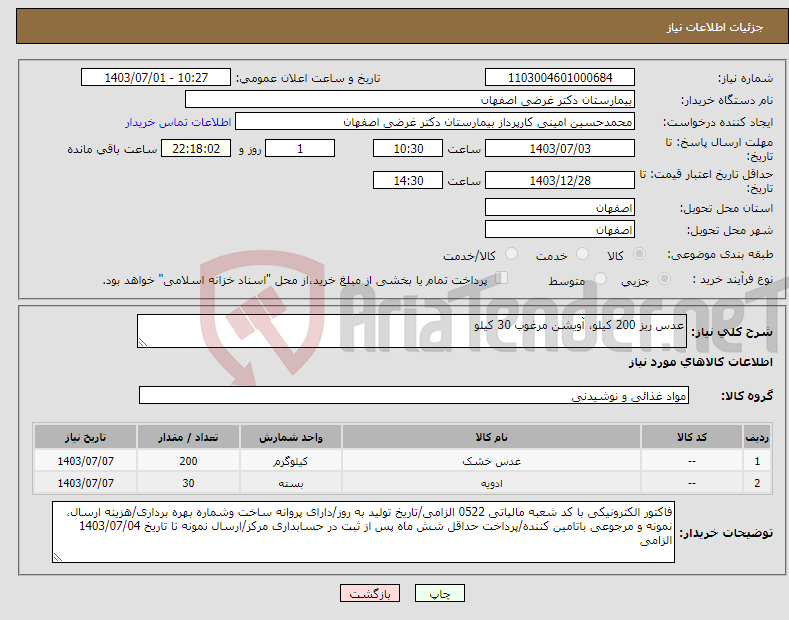Select the خدمت radio button
This screenshot has height=620, width=789.
(x=582, y=254)
